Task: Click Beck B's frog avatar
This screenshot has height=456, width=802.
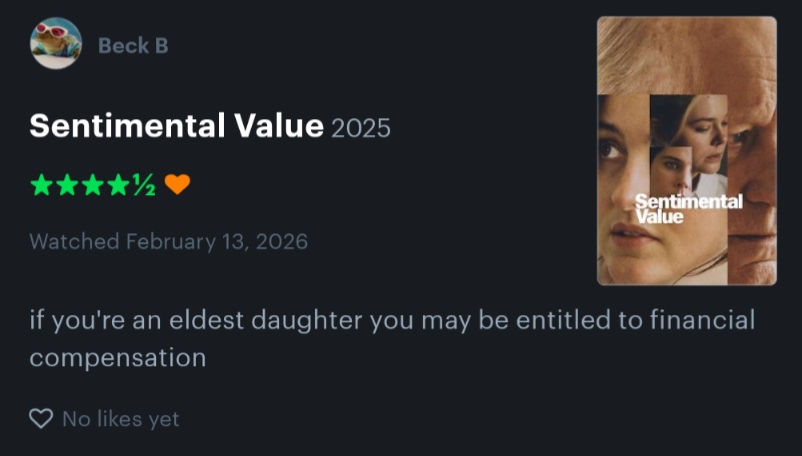Action: coord(55,44)
